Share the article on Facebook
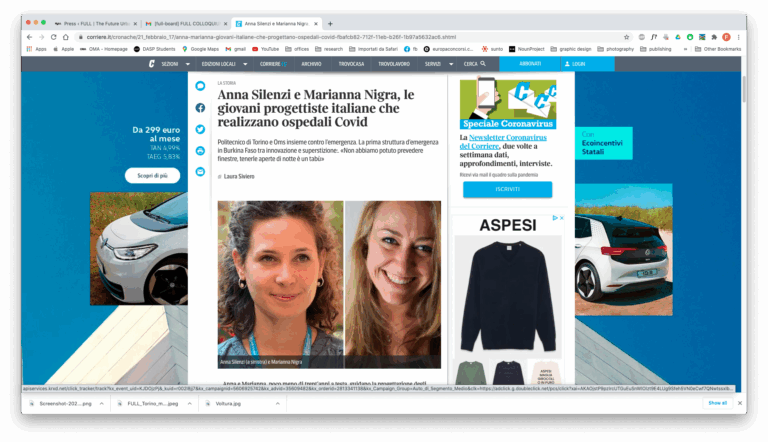The image size is (768, 442). (200, 108)
